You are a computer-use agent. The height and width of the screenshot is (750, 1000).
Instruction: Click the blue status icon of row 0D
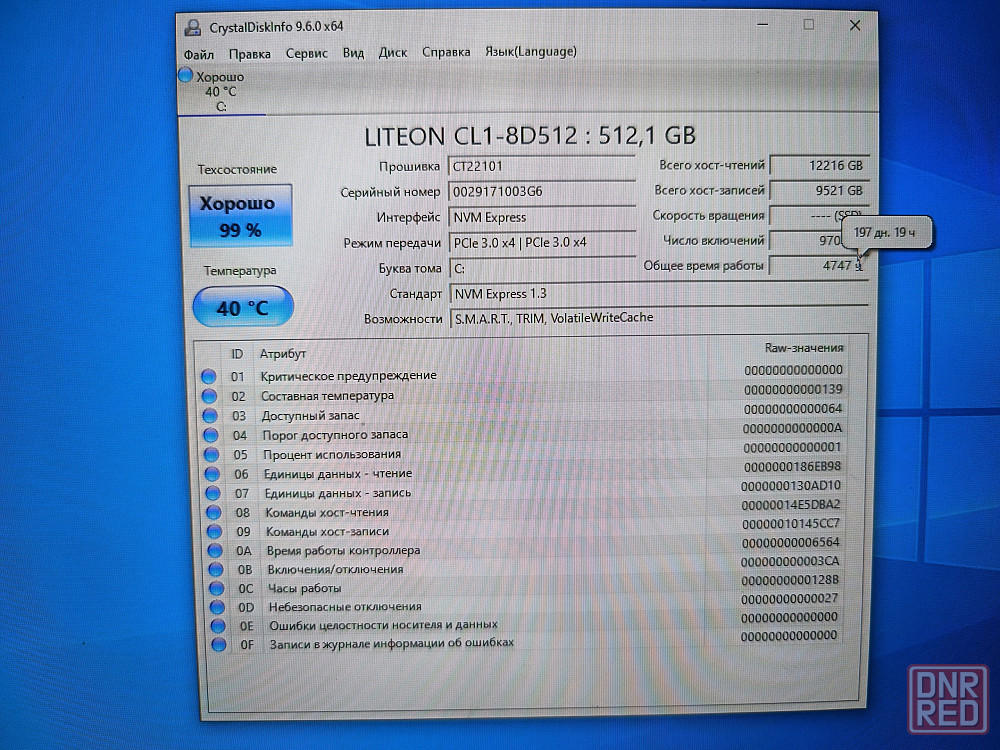(217, 607)
